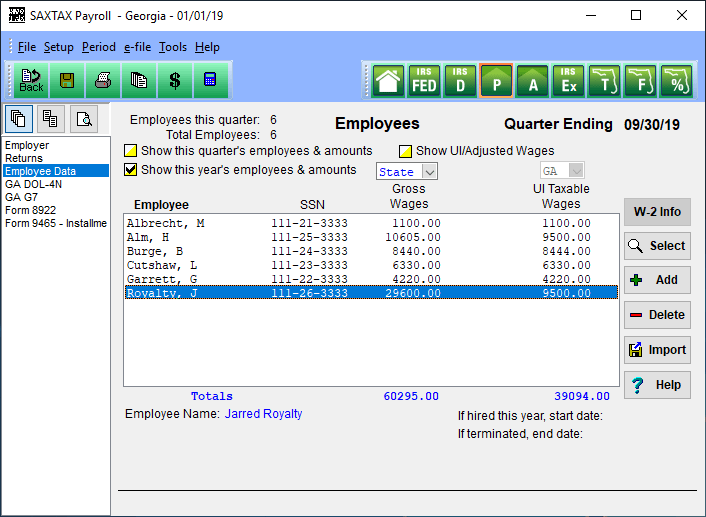Click the stacked pages copy icon
Image resolution: width=706 pixels, height=517 pixels.
(x=139, y=81)
